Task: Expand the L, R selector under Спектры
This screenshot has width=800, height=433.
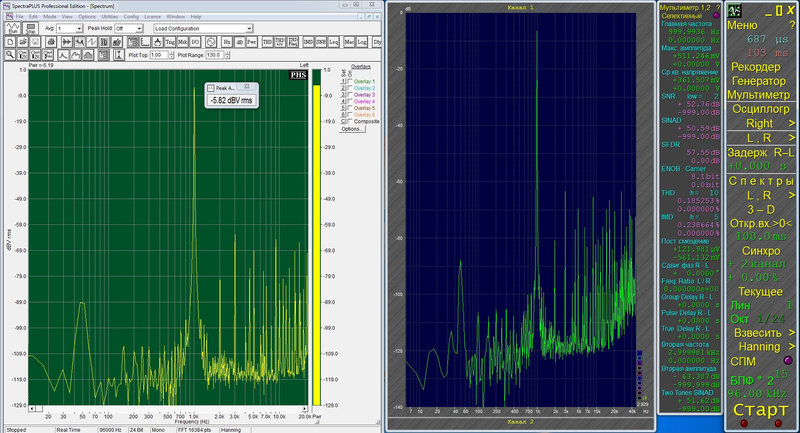Action: tap(791, 195)
